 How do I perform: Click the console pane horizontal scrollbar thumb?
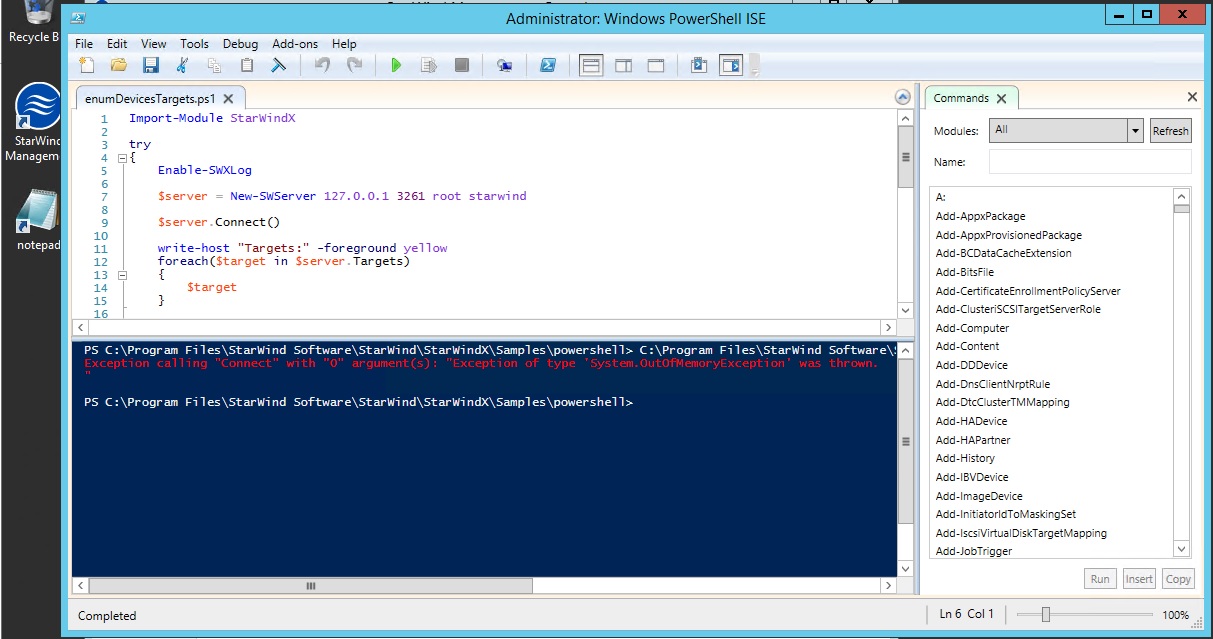311,586
